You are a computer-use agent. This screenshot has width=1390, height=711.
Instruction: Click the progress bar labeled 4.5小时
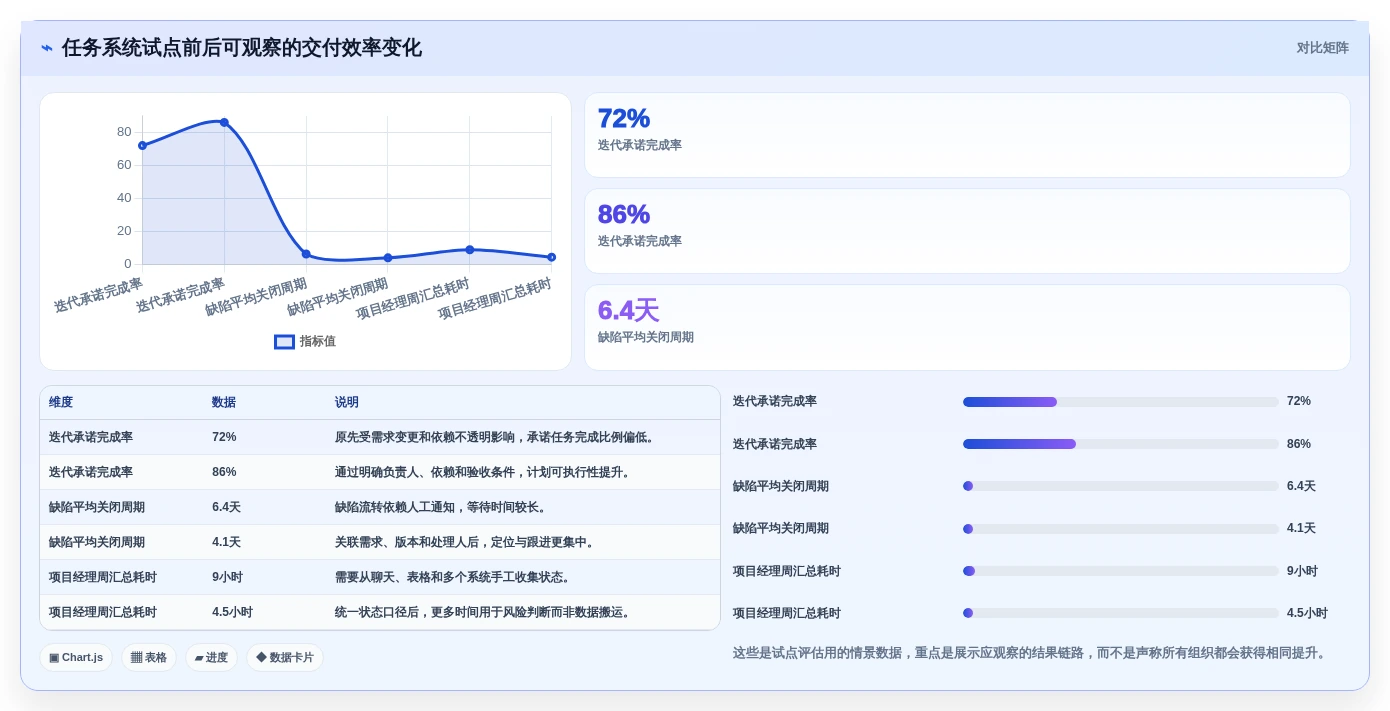[1120, 613]
